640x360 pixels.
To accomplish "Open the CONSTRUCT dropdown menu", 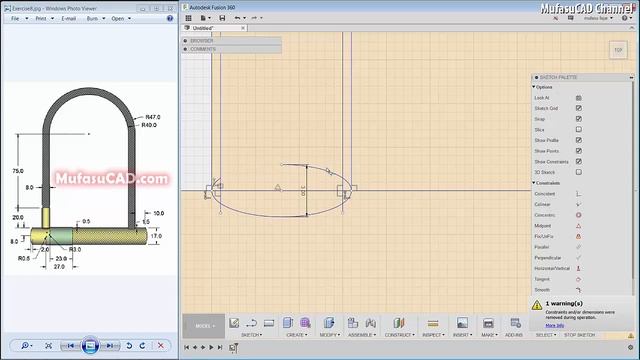I will point(400,335).
